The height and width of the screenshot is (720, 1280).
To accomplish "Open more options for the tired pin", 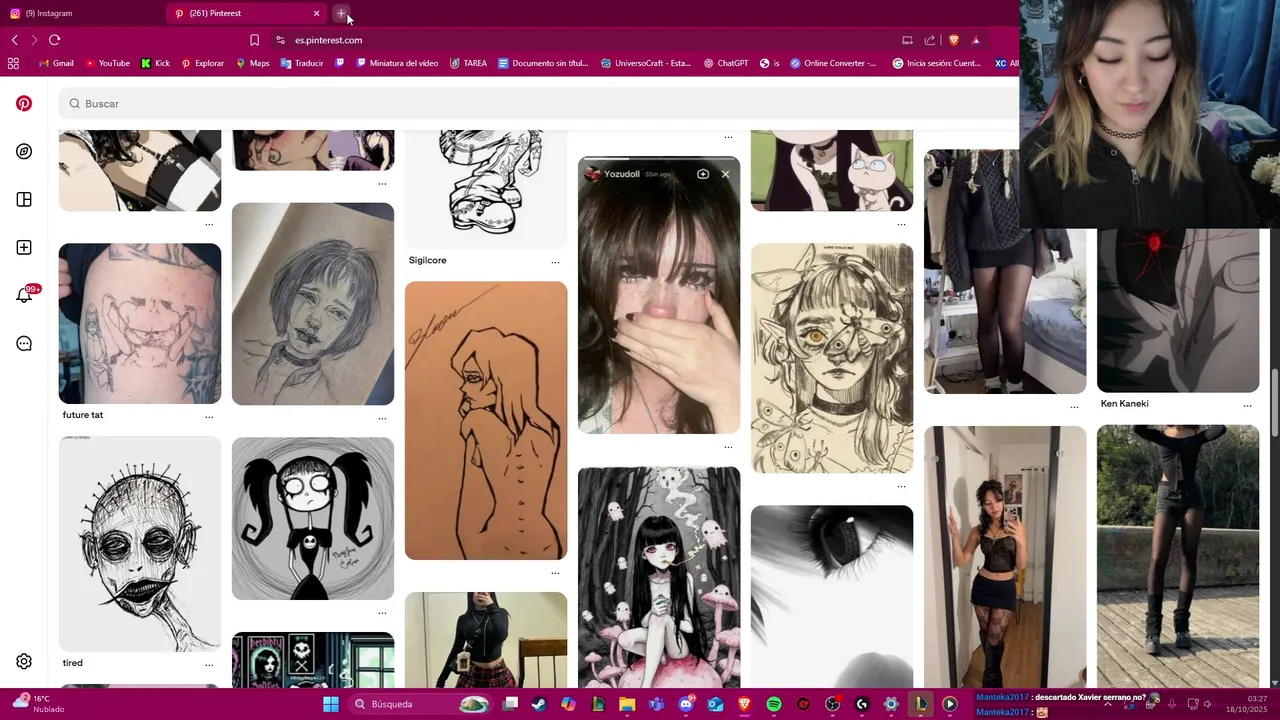I will [209, 664].
